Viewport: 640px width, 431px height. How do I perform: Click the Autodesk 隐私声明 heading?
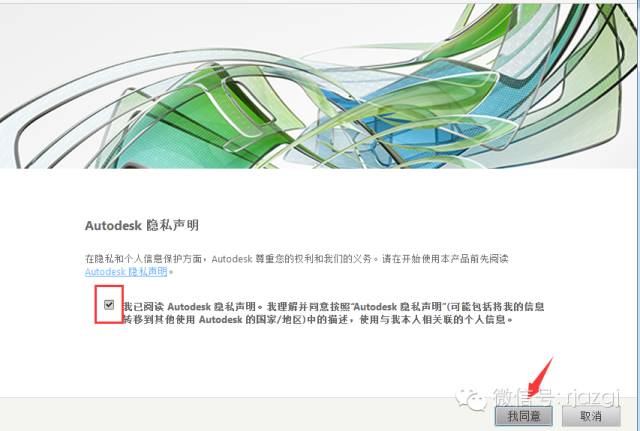click(x=142, y=225)
